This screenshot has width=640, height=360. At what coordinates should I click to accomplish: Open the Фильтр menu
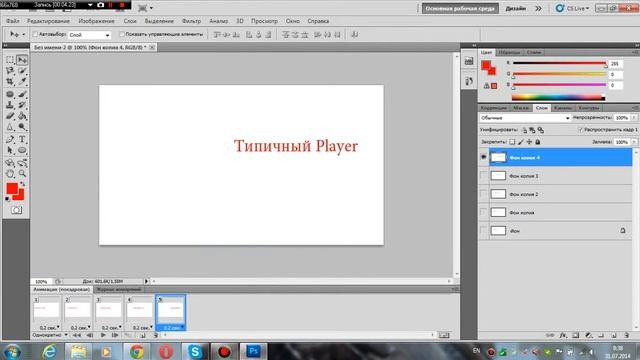click(191, 21)
